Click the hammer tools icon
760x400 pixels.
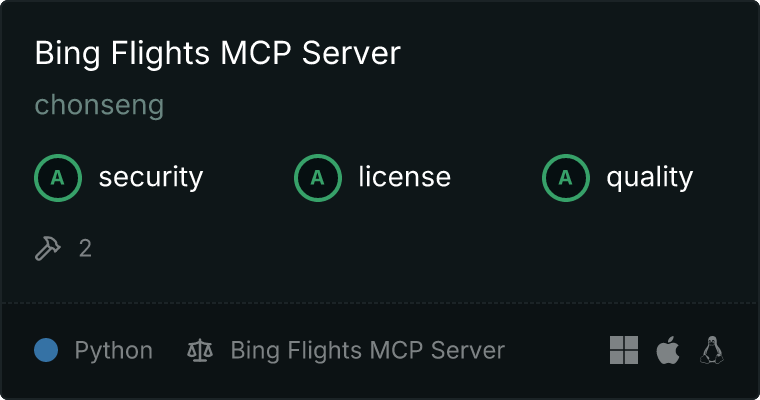tap(48, 248)
